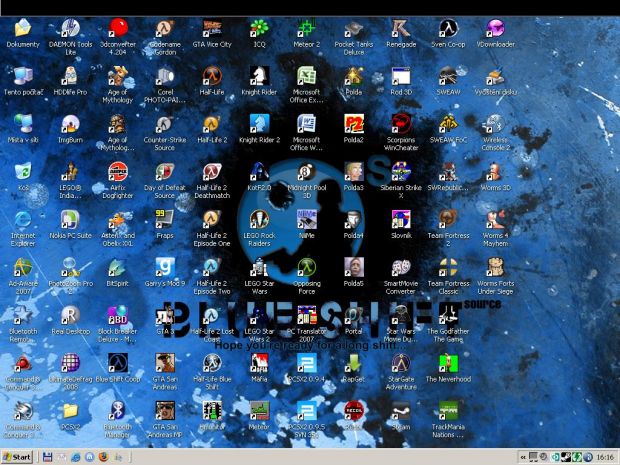This screenshot has height=465, width=620.
Task: Launch Blue Shift Coop icon
Action: tap(117, 363)
